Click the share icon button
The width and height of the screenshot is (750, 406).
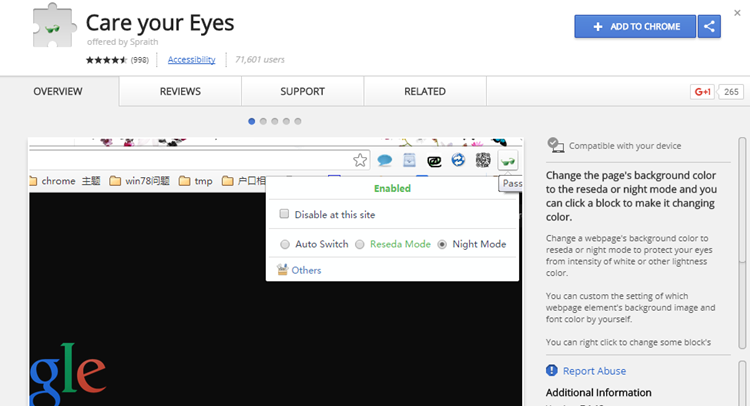point(709,27)
